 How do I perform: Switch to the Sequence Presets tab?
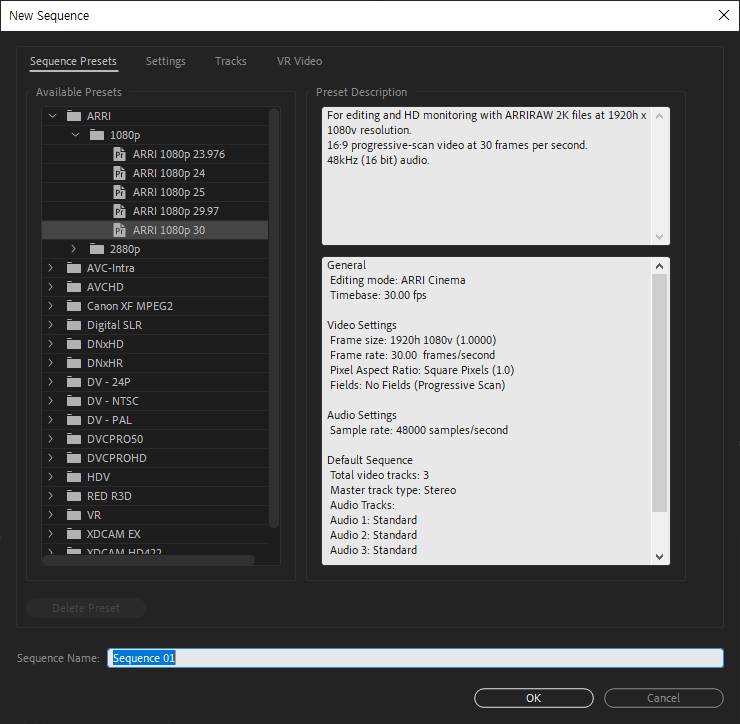pyautogui.click(x=73, y=61)
